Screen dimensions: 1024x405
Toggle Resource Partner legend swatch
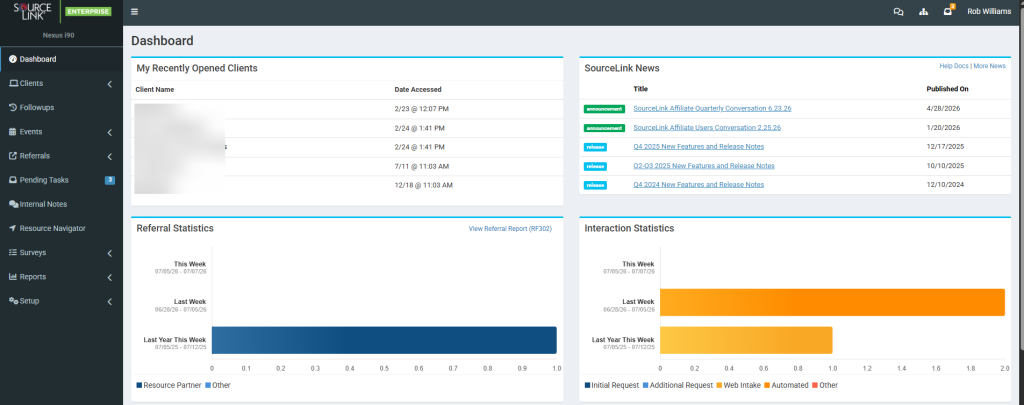click(139, 385)
